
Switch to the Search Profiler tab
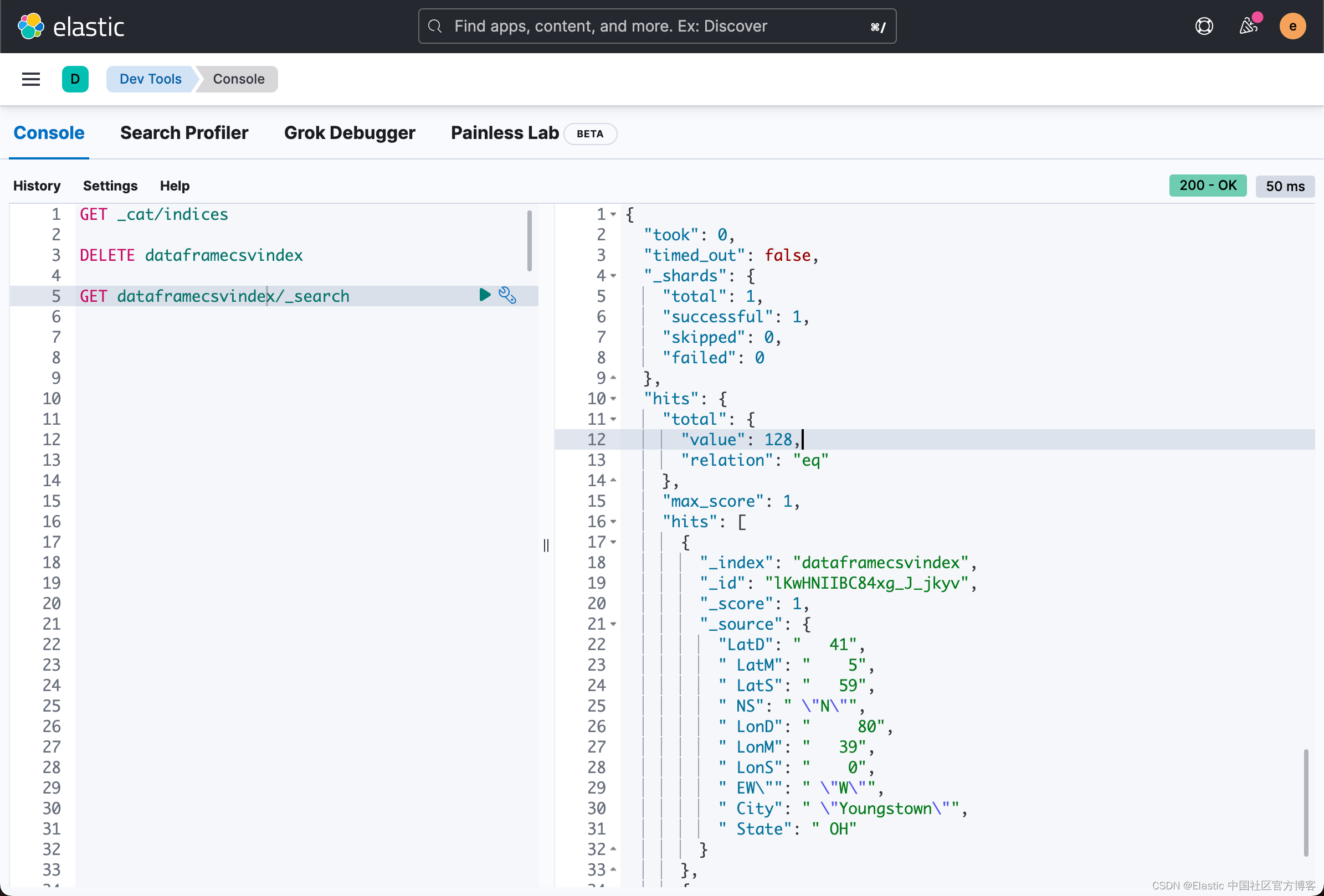[184, 133]
